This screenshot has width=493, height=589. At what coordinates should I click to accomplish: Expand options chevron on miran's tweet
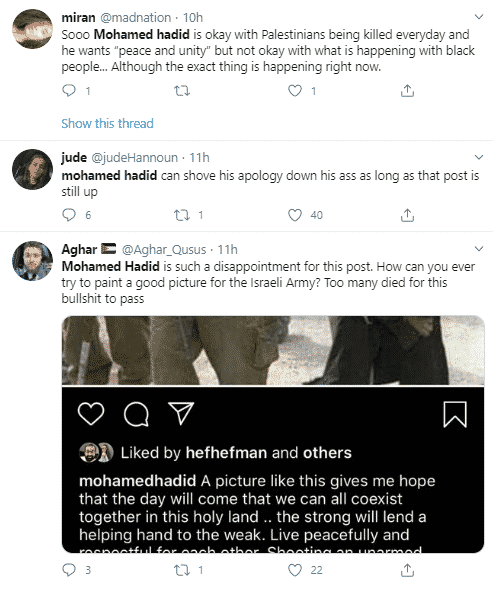[479, 17]
